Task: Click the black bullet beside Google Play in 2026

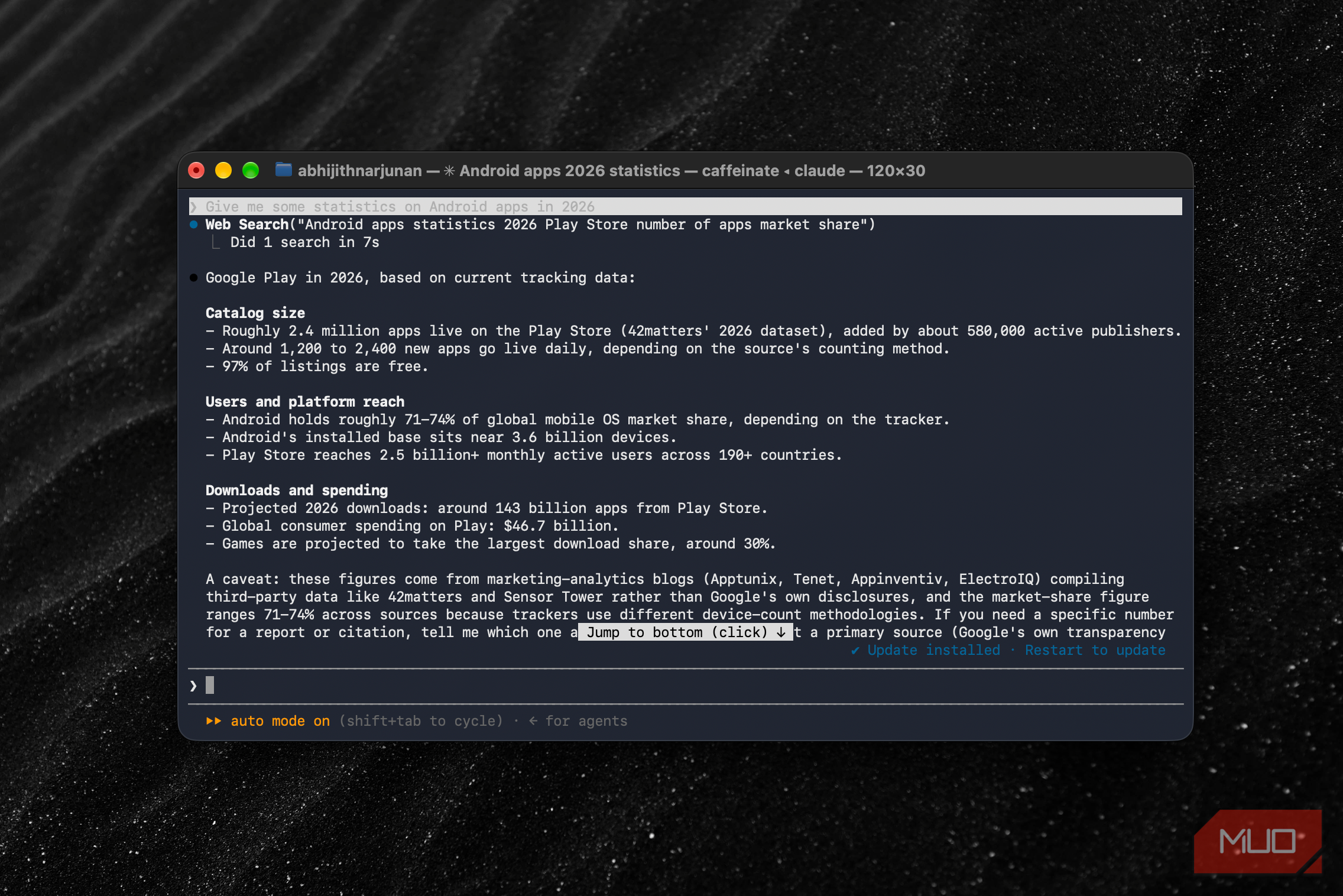Action: tap(193, 278)
